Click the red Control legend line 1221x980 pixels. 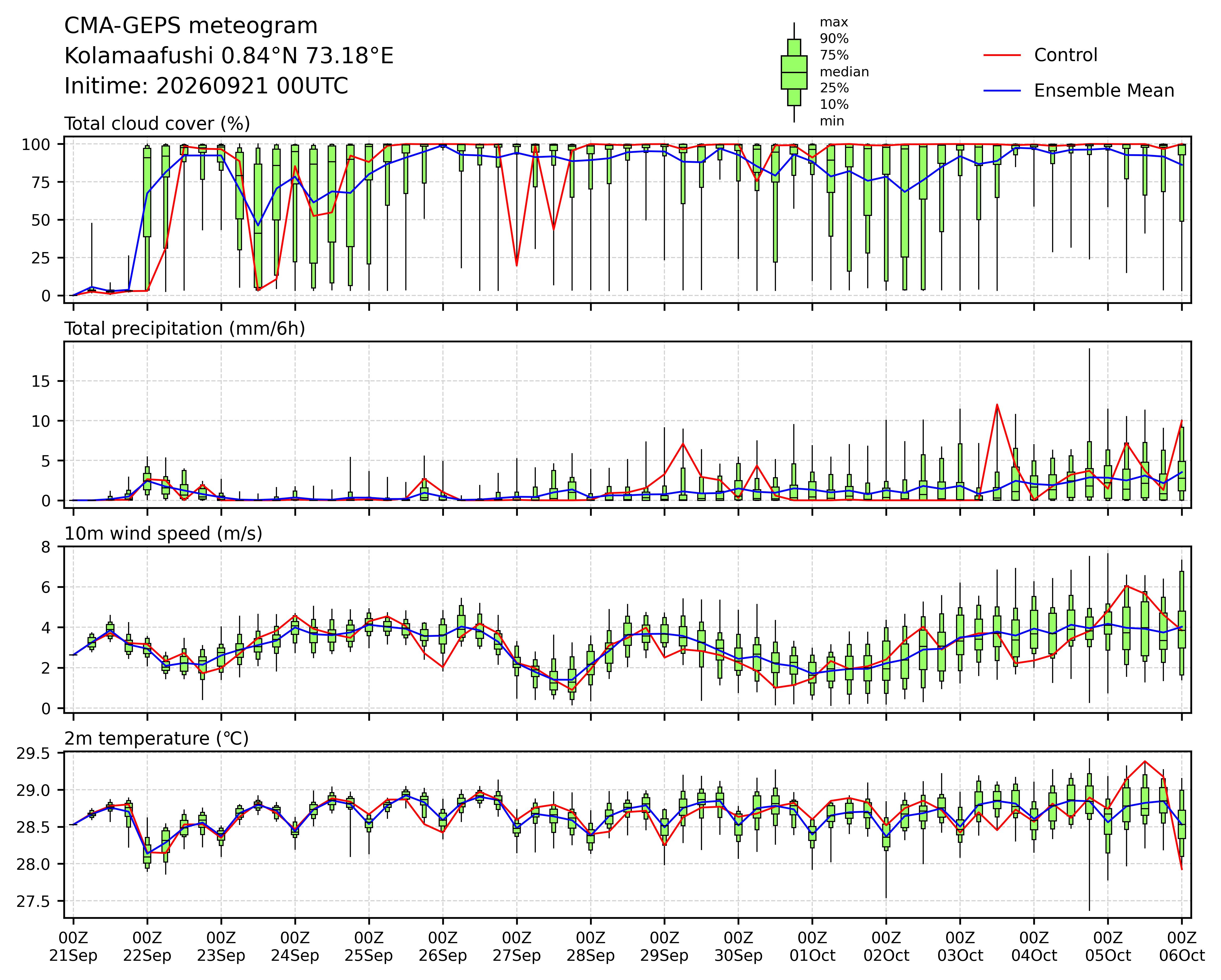pyautogui.click(x=1002, y=56)
